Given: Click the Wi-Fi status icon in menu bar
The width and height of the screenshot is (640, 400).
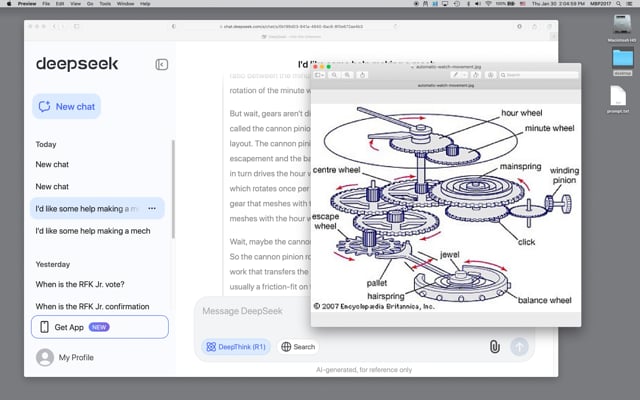Looking at the screenshot, I should tap(488, 4).
